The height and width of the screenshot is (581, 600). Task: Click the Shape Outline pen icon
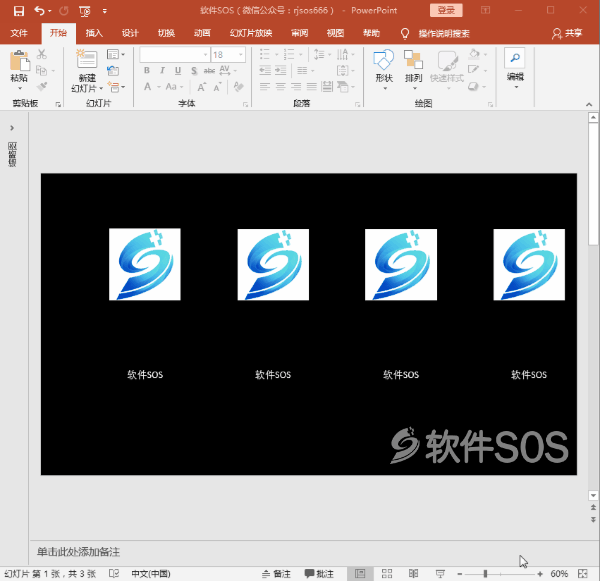pos(474,70)
